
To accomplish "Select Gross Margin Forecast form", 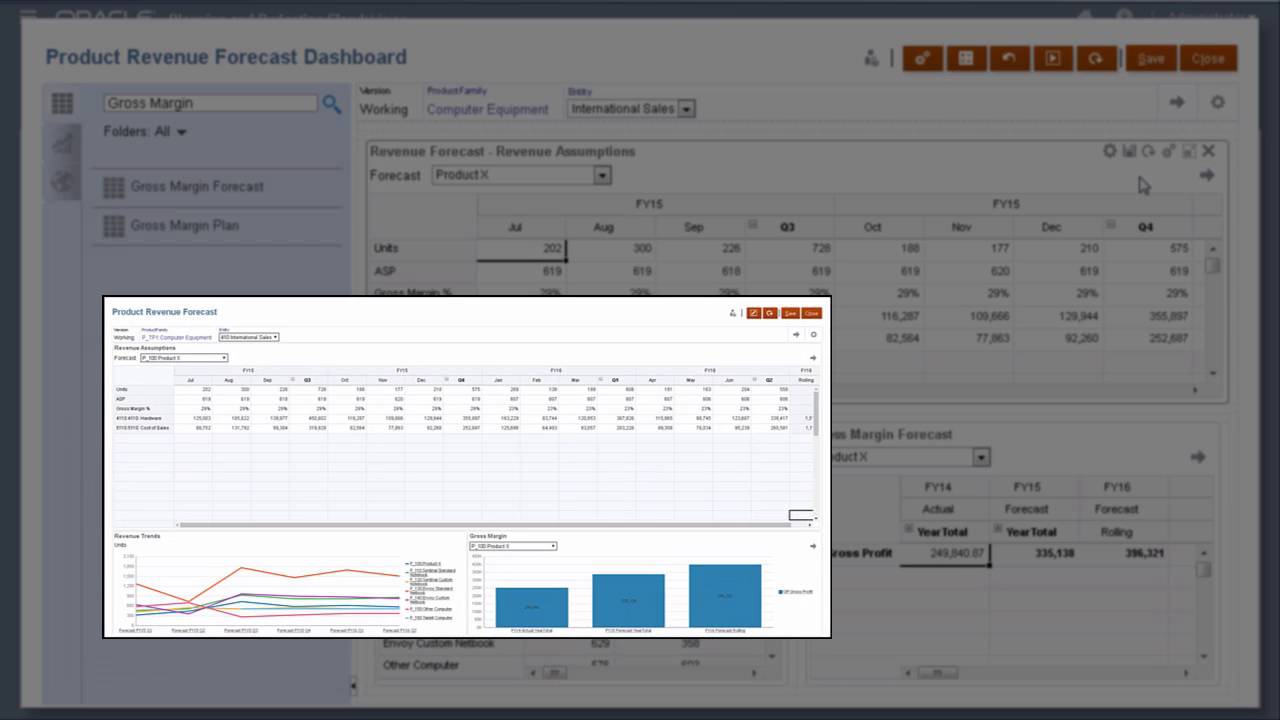I will click(197, 186).
